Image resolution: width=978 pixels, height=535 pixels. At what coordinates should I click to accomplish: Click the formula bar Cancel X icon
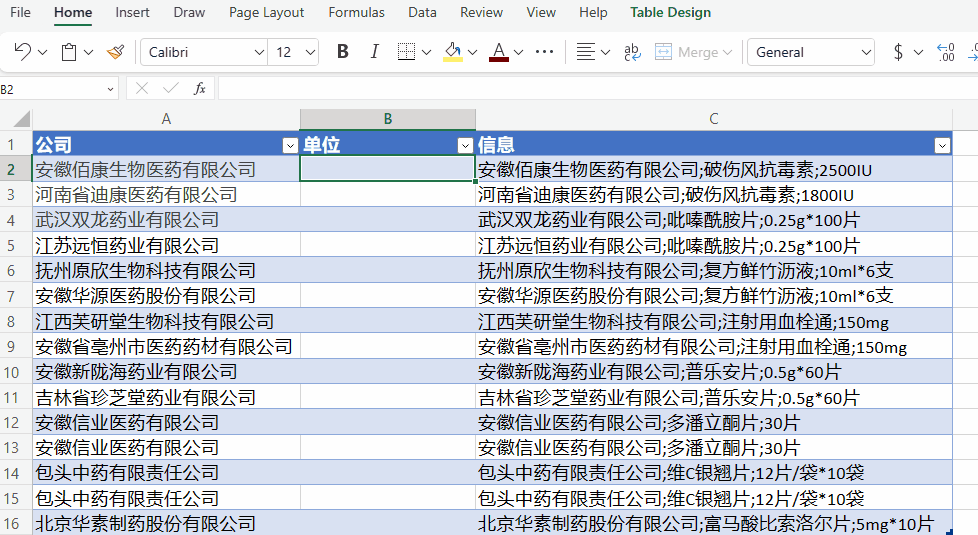142,89
